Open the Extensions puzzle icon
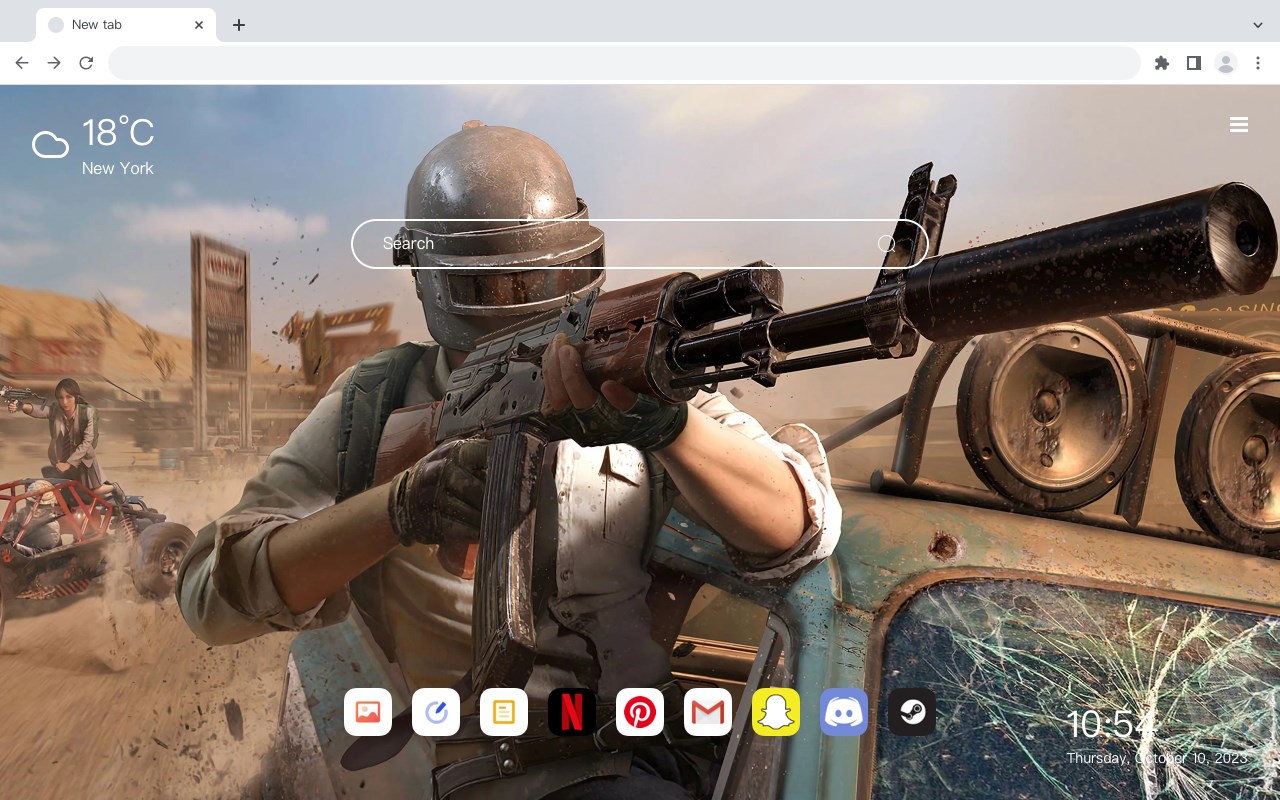Viewport: 1280px width, 800px height. coord(1161,63)
